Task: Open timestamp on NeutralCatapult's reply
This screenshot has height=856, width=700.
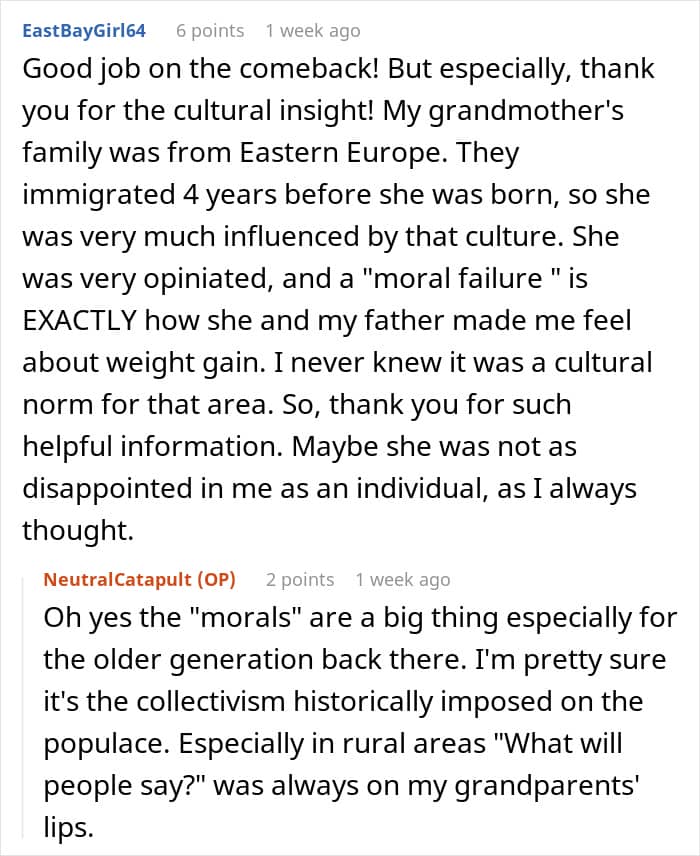Action: [x=402, y=579]
